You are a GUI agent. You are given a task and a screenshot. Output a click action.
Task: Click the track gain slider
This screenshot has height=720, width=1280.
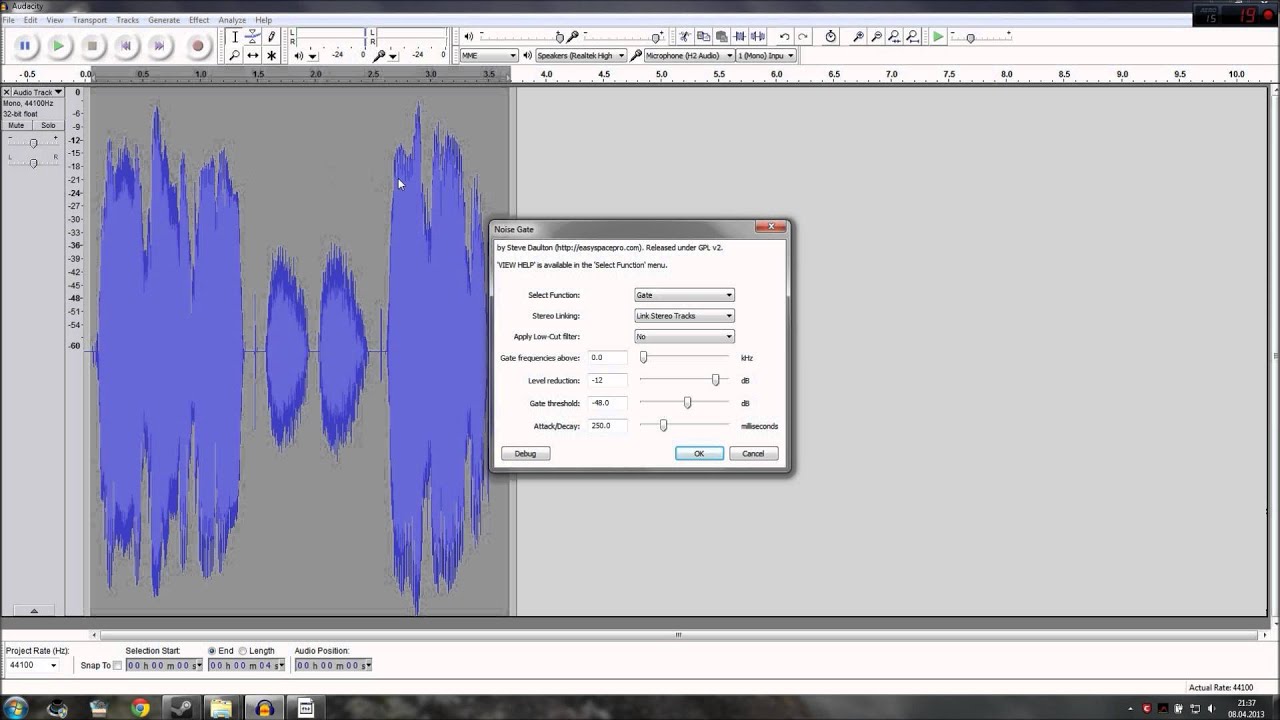click(33, 143)
